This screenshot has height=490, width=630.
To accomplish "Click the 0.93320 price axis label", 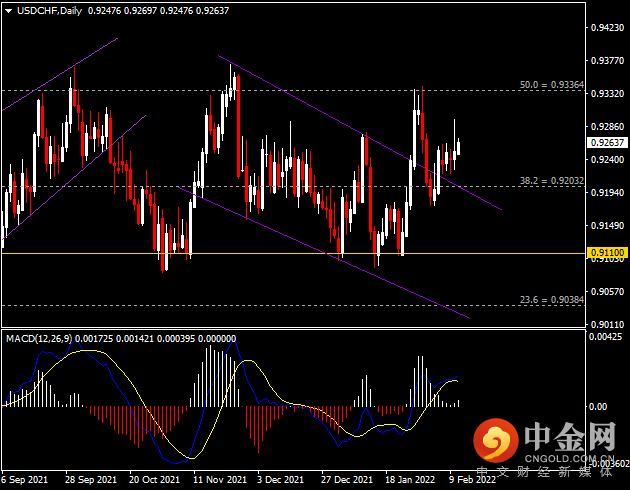I will tap(608, 94).
